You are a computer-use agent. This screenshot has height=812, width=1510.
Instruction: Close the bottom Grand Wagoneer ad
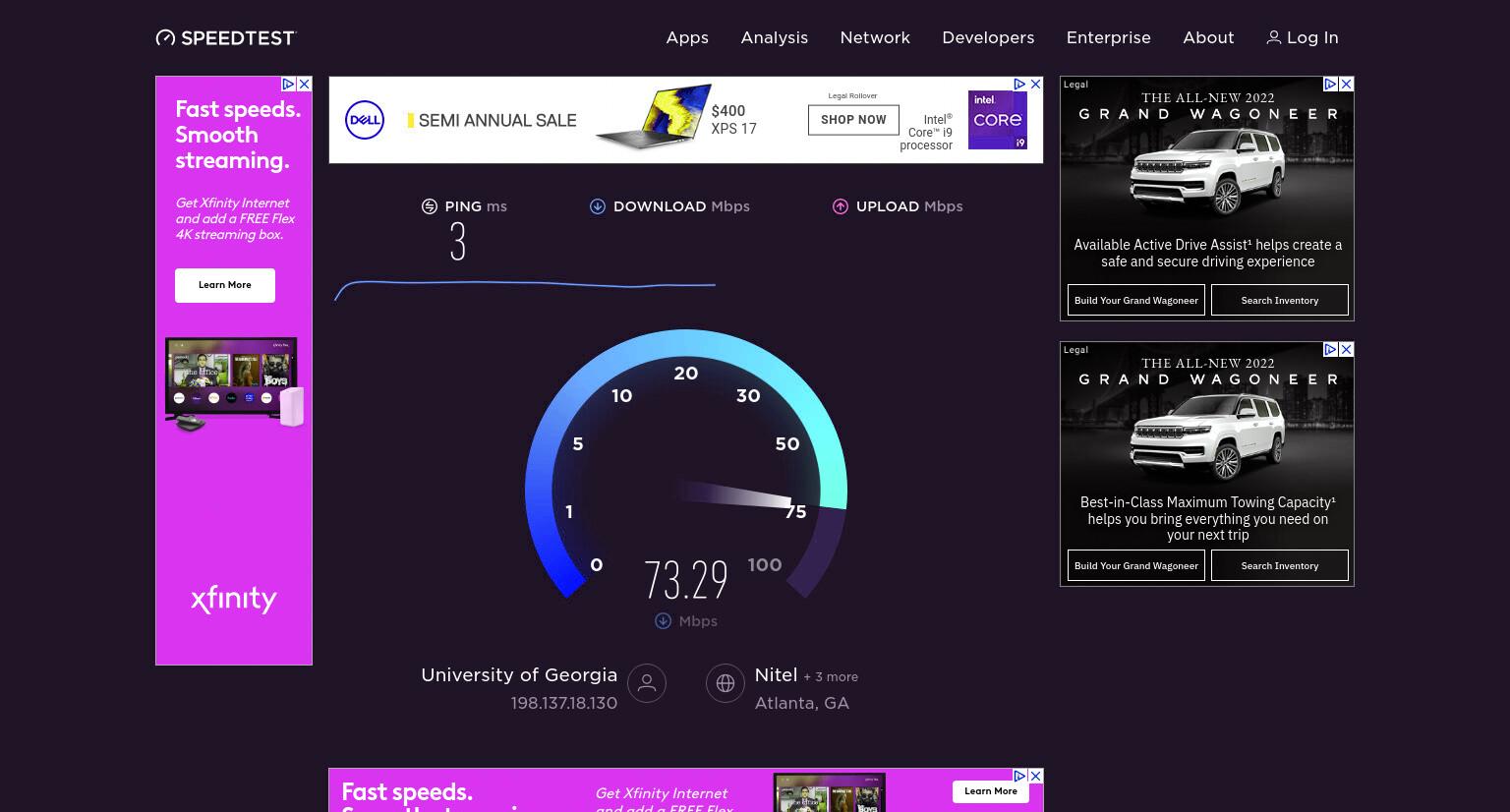pyautogui.click(x=1347, y=350)
